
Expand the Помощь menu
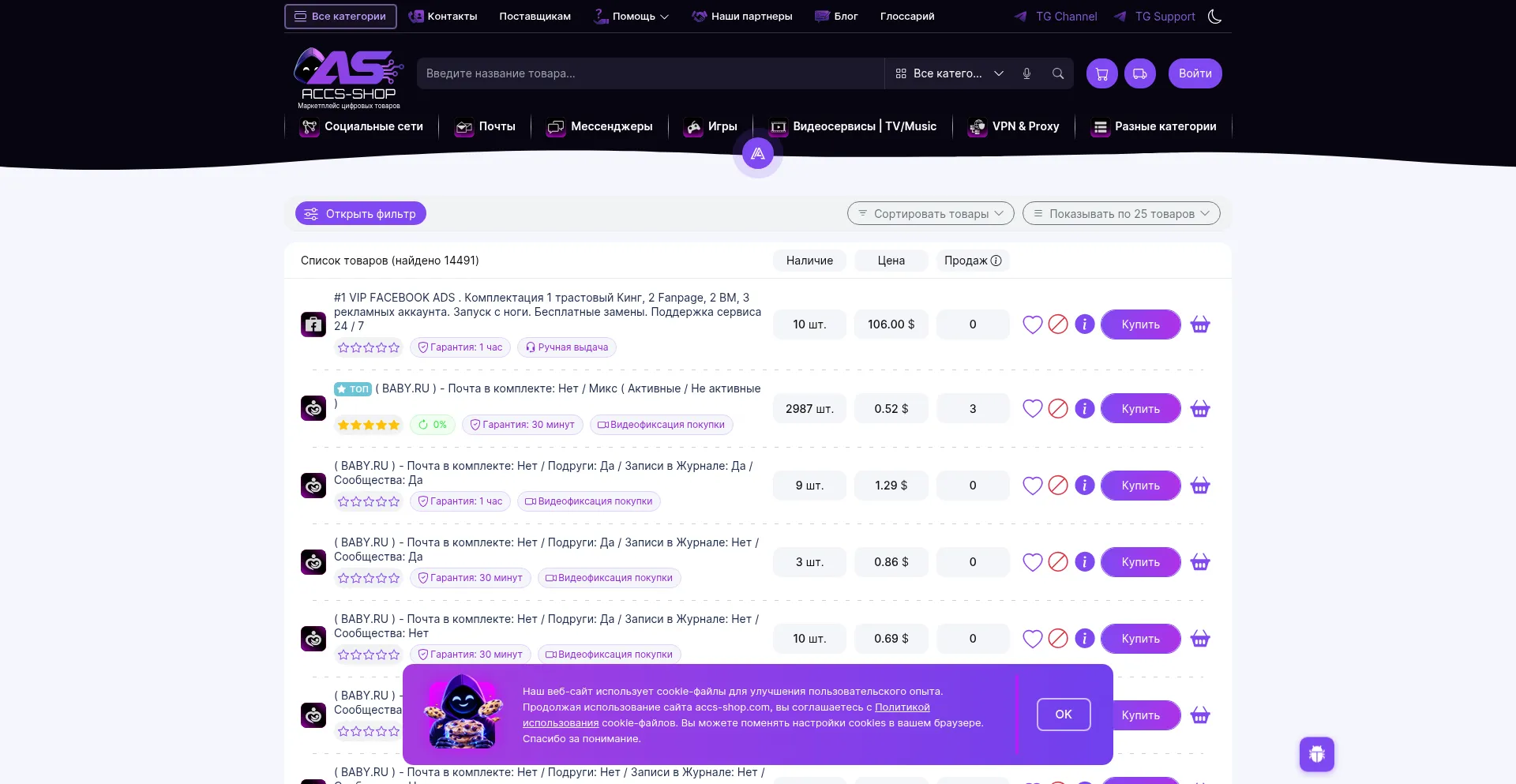632,17
